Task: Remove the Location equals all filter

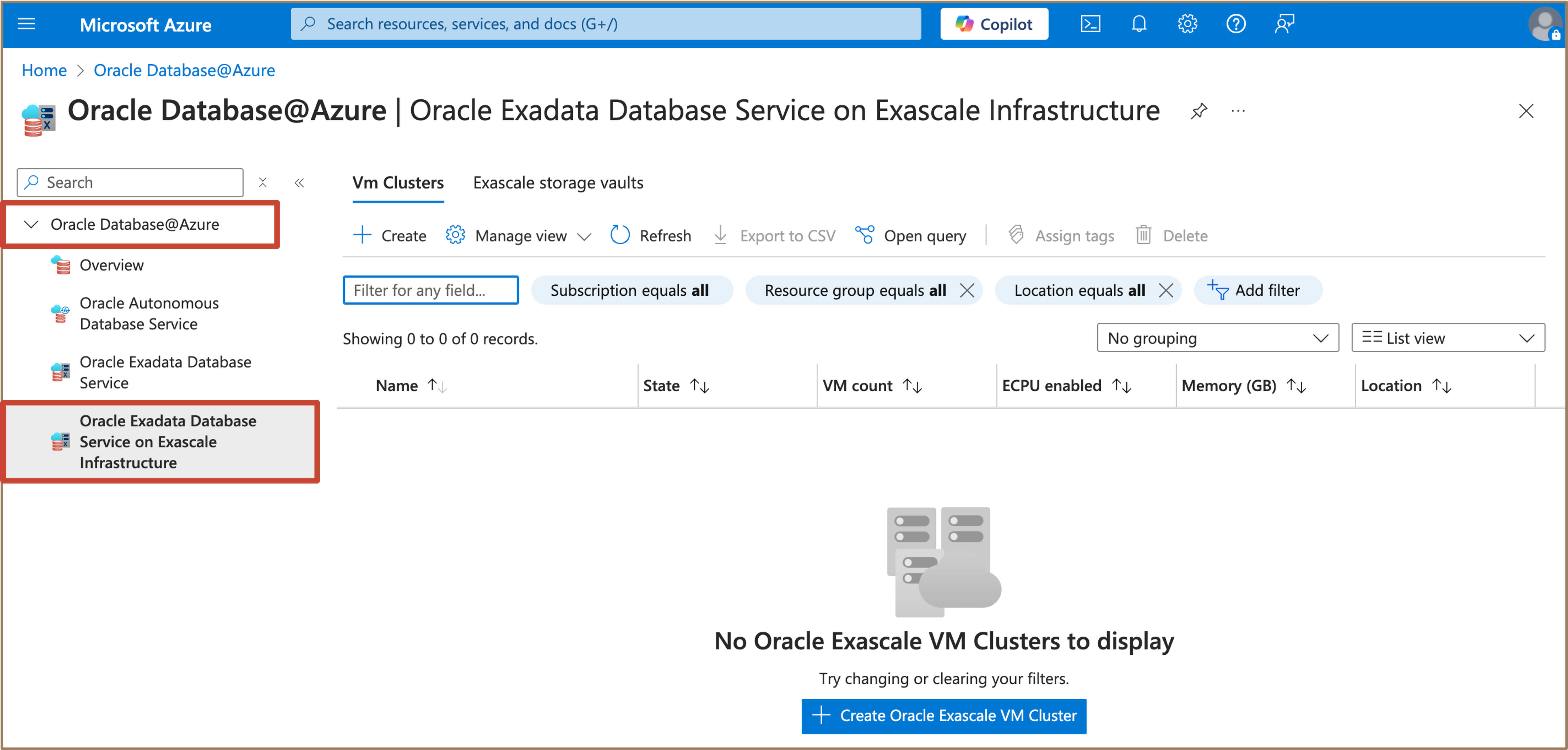Action: click(x=1166, y=290)
